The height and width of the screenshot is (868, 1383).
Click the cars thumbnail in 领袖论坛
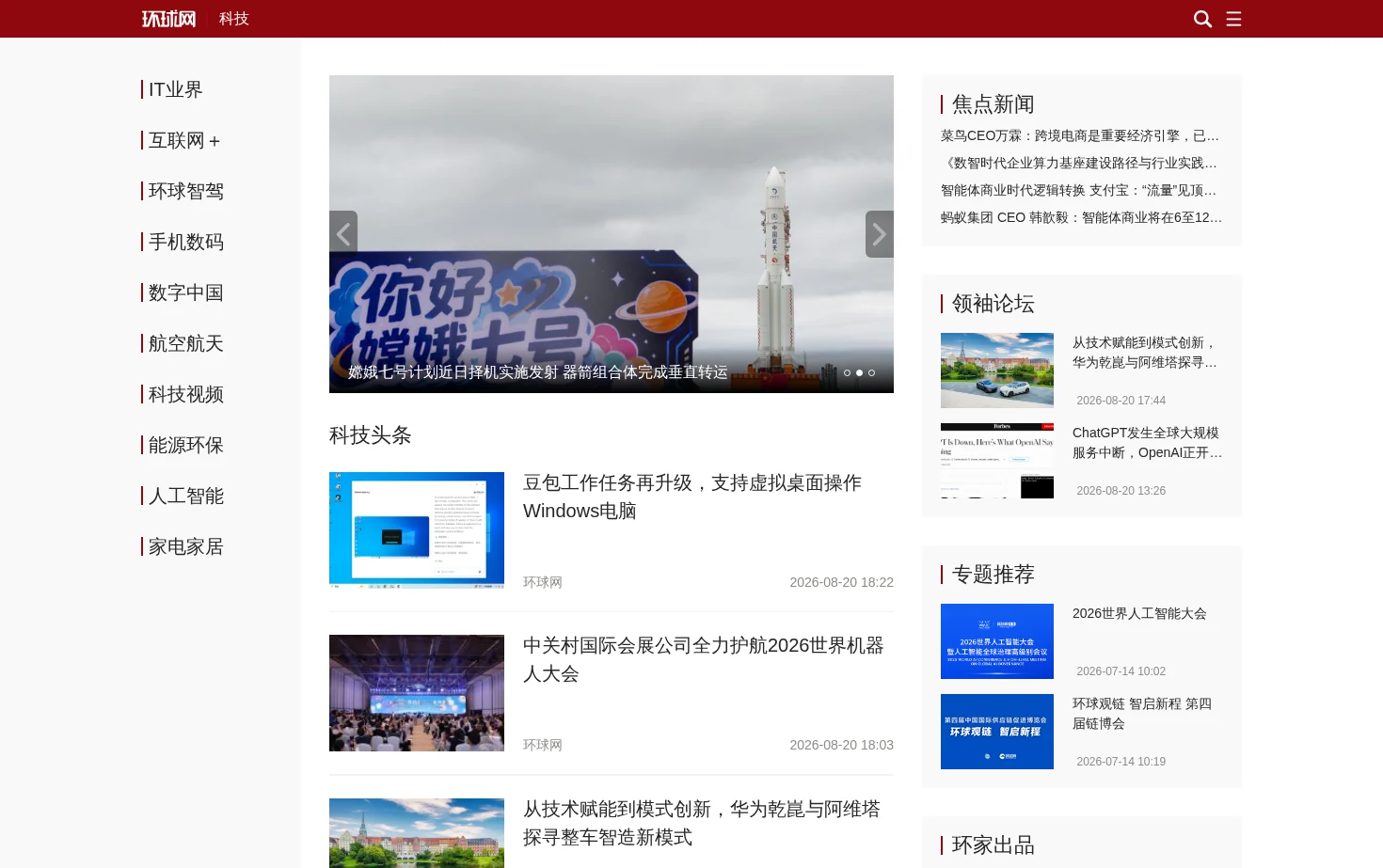tap(997, 371)
